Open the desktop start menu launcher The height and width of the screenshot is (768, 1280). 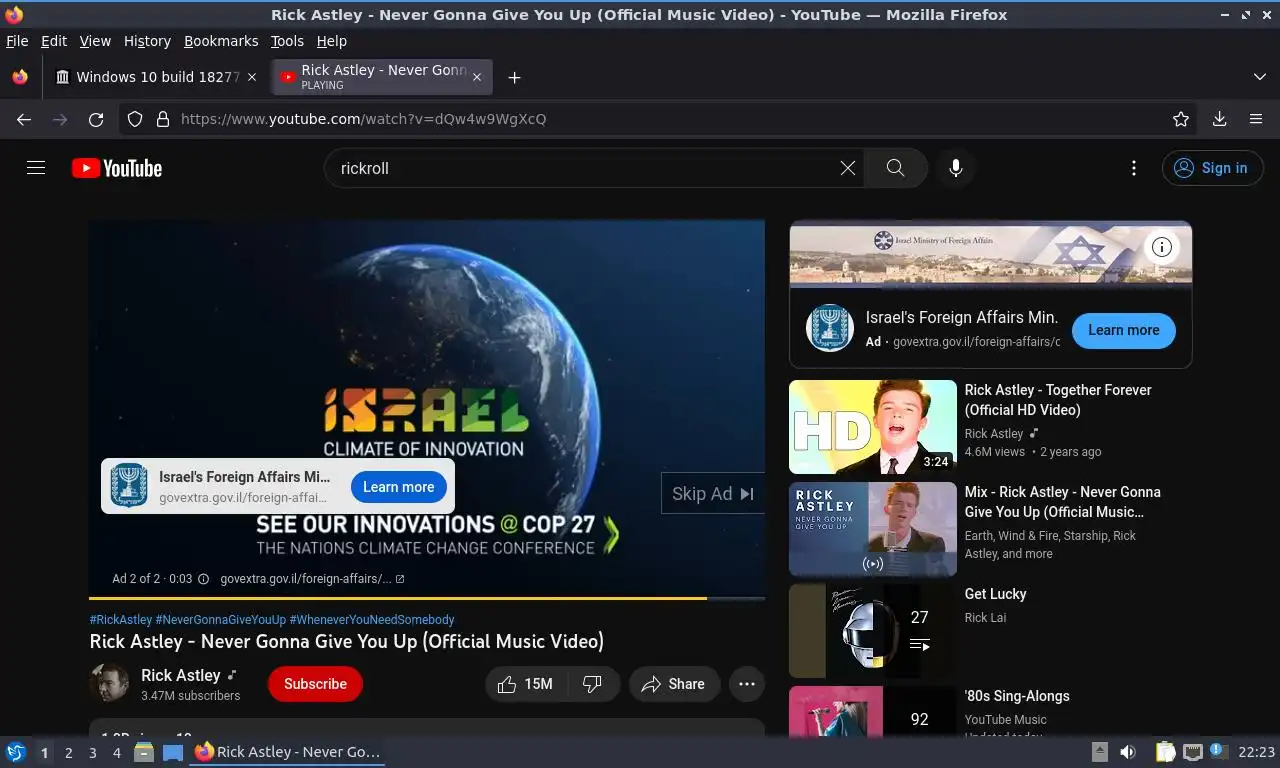(x=15, y=752)
